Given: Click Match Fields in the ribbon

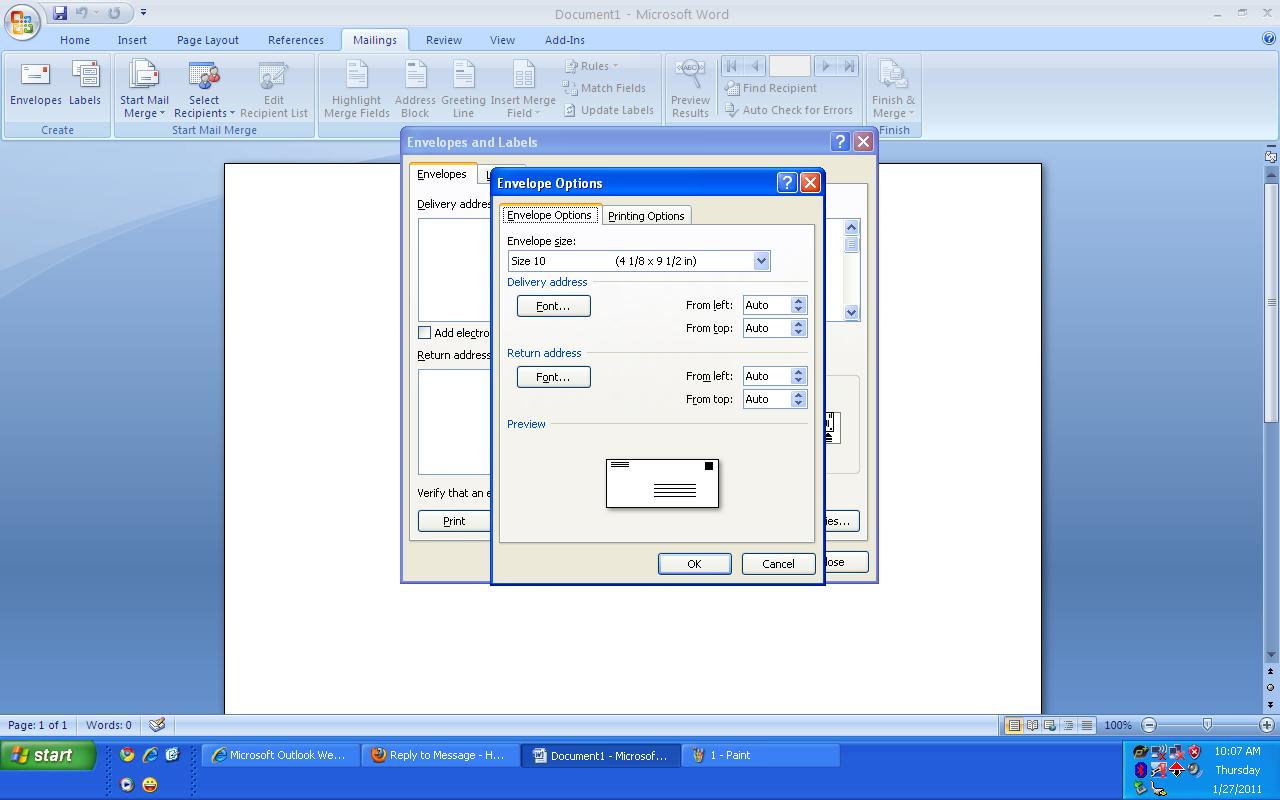Looking at the screenshot, I should pyautogui.click(x=605, y=88).
